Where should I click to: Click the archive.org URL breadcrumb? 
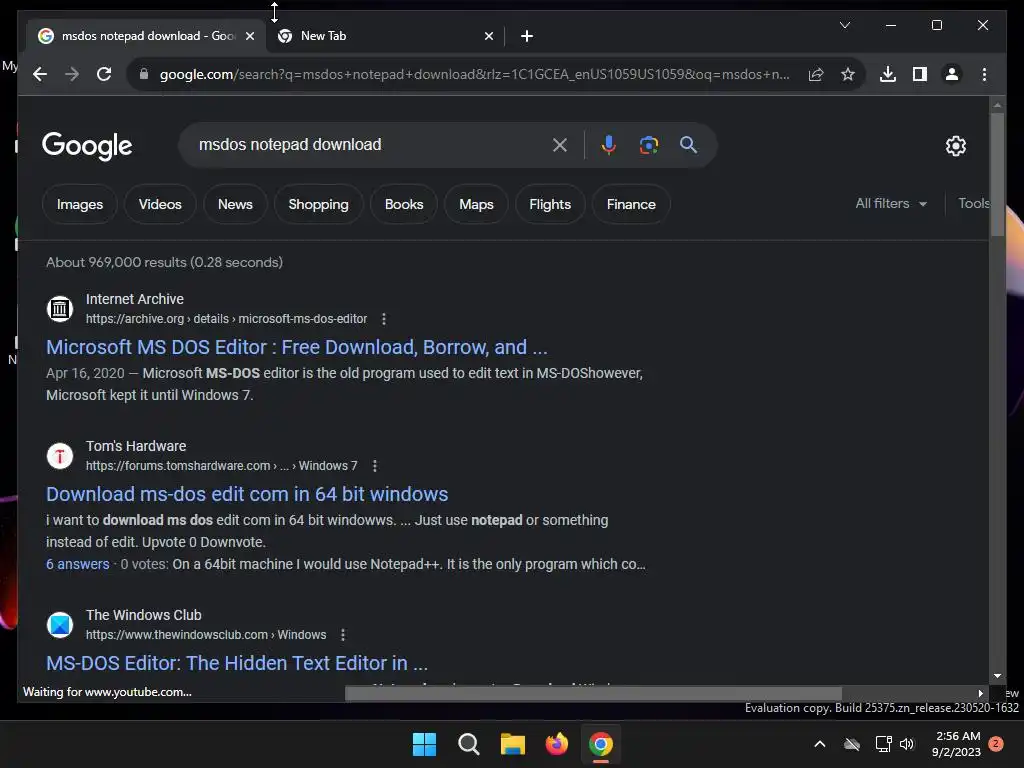point(227,319)
